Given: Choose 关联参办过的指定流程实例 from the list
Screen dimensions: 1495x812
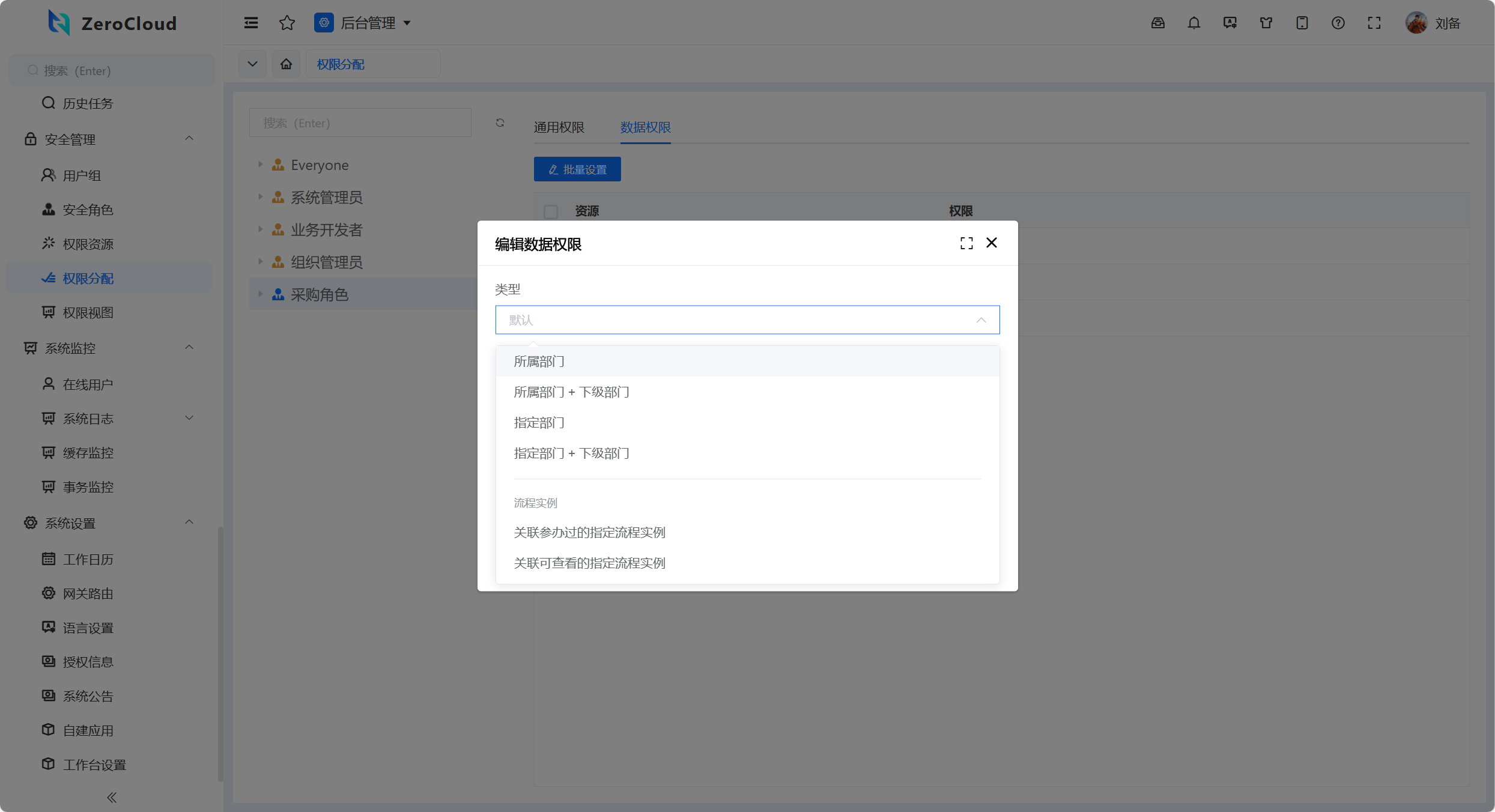Looking at the screenshot, I should click(x=589, y=533).
